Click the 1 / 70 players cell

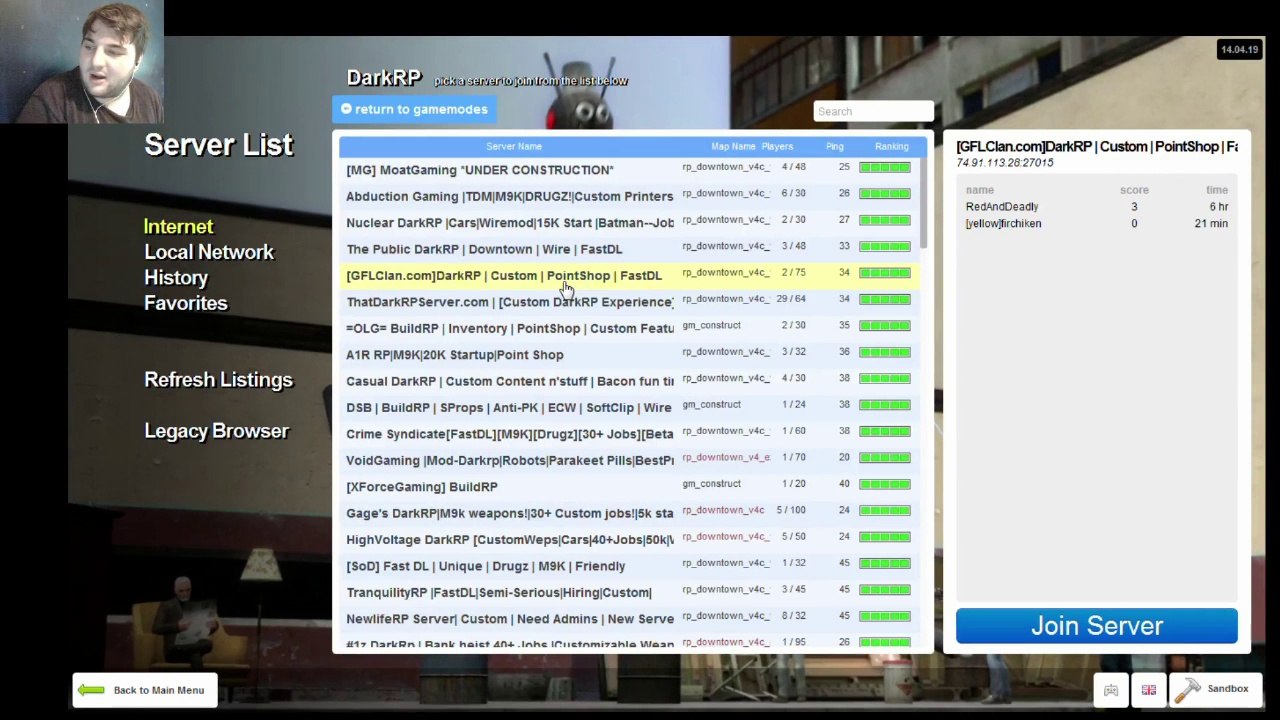(794, 457)
